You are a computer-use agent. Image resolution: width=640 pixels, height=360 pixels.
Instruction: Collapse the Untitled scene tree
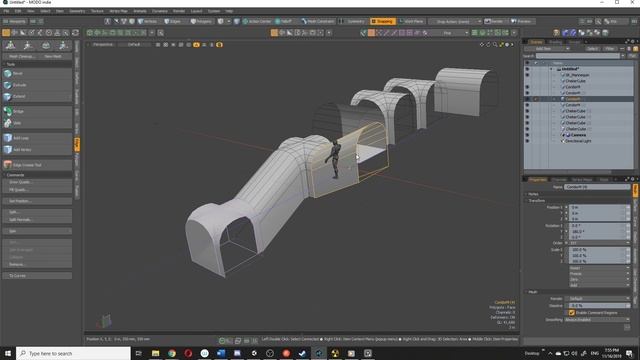coord(551,69)
